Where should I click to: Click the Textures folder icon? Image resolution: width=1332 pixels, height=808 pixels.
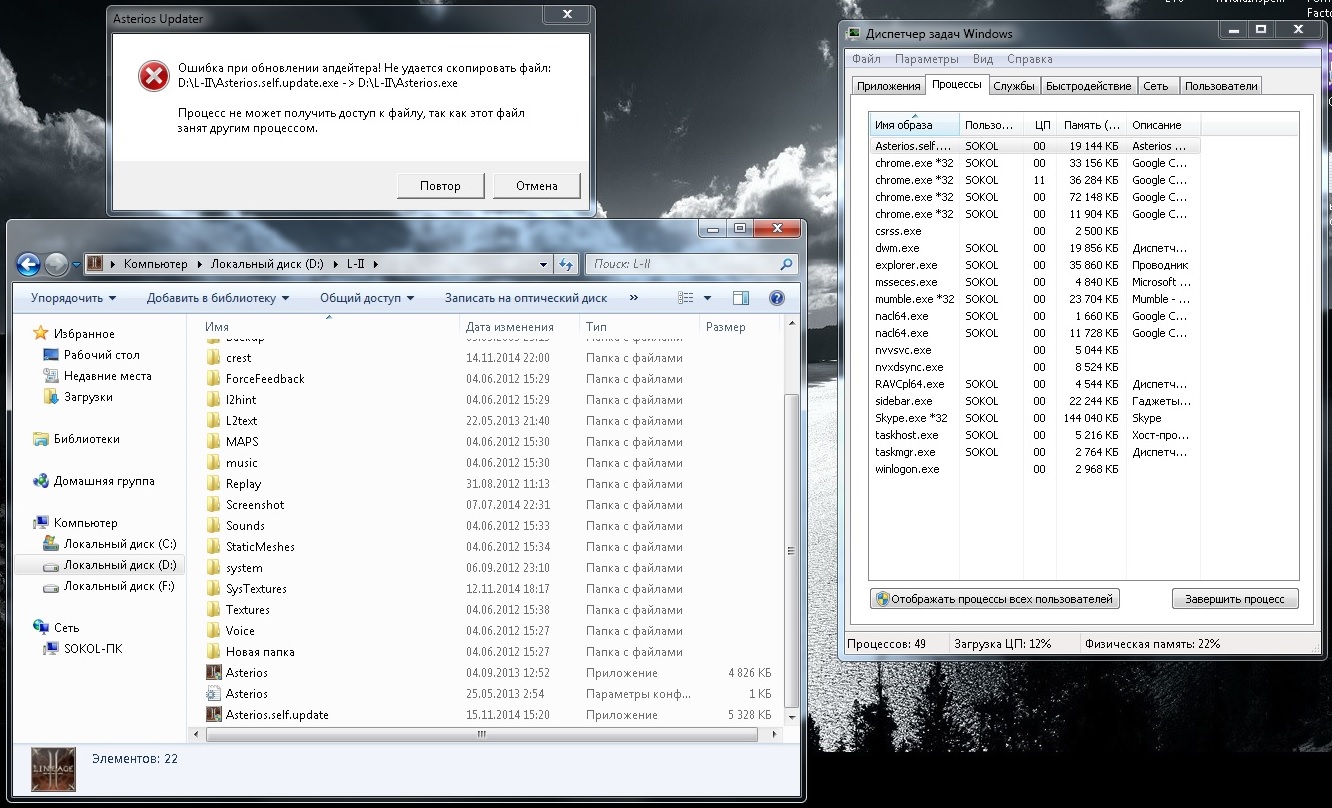[213, 609]
